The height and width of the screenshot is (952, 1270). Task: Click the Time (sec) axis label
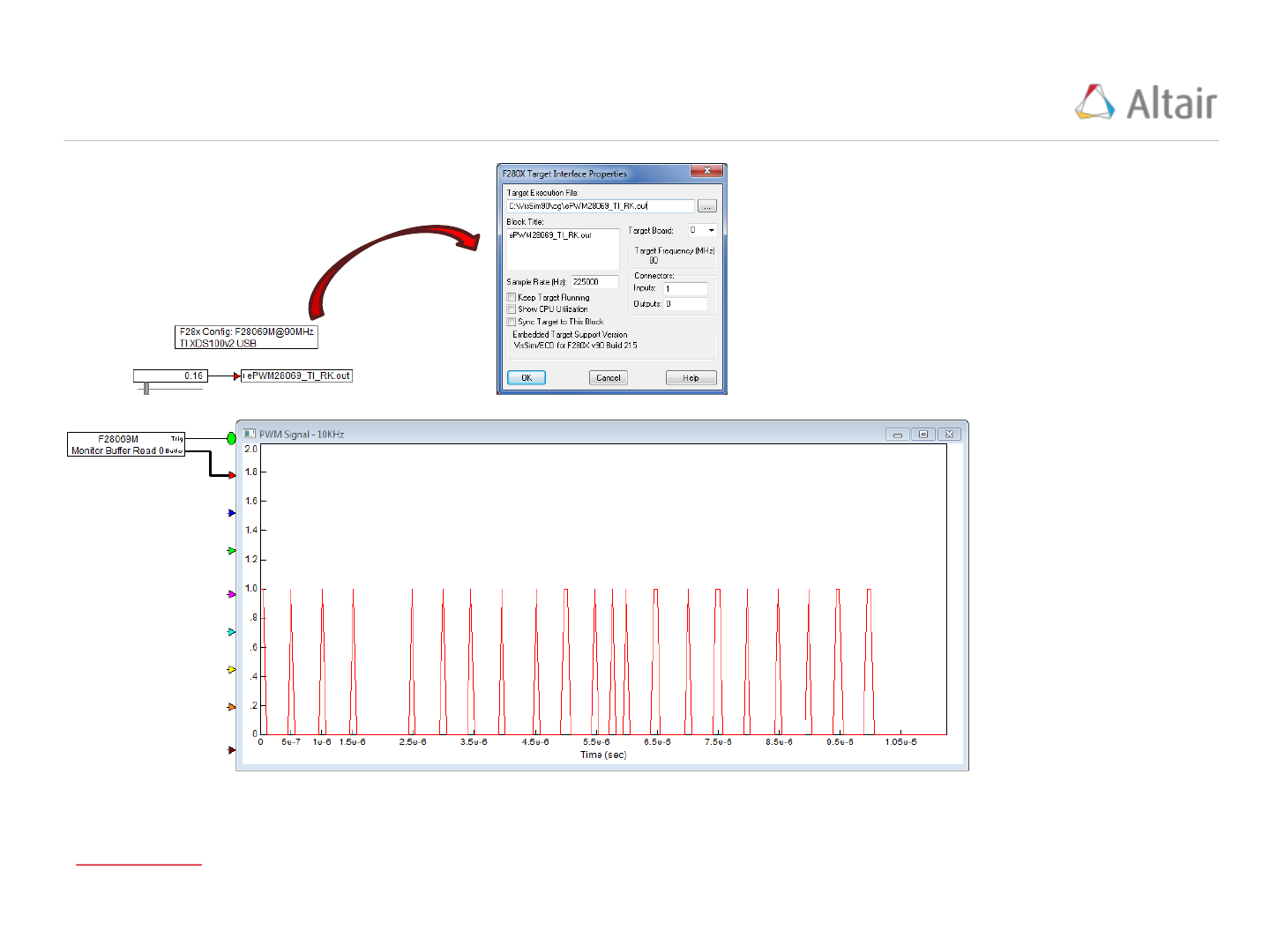pyautogui.click(x=603, y=755)
